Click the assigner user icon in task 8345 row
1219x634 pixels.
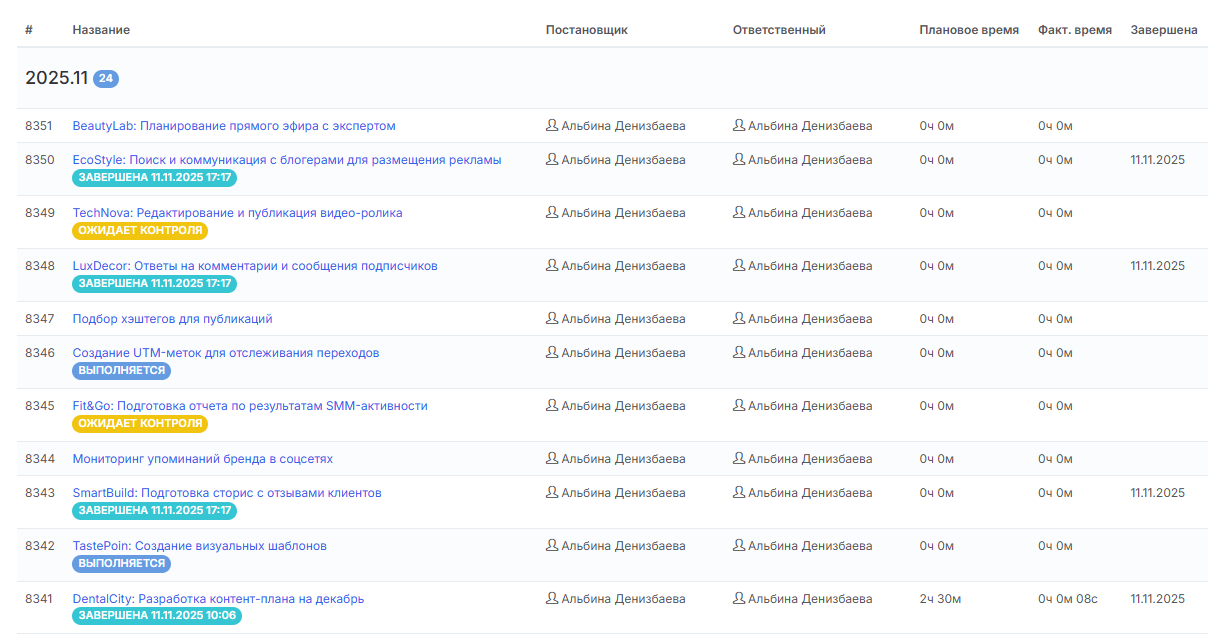[x=552, y=406]
